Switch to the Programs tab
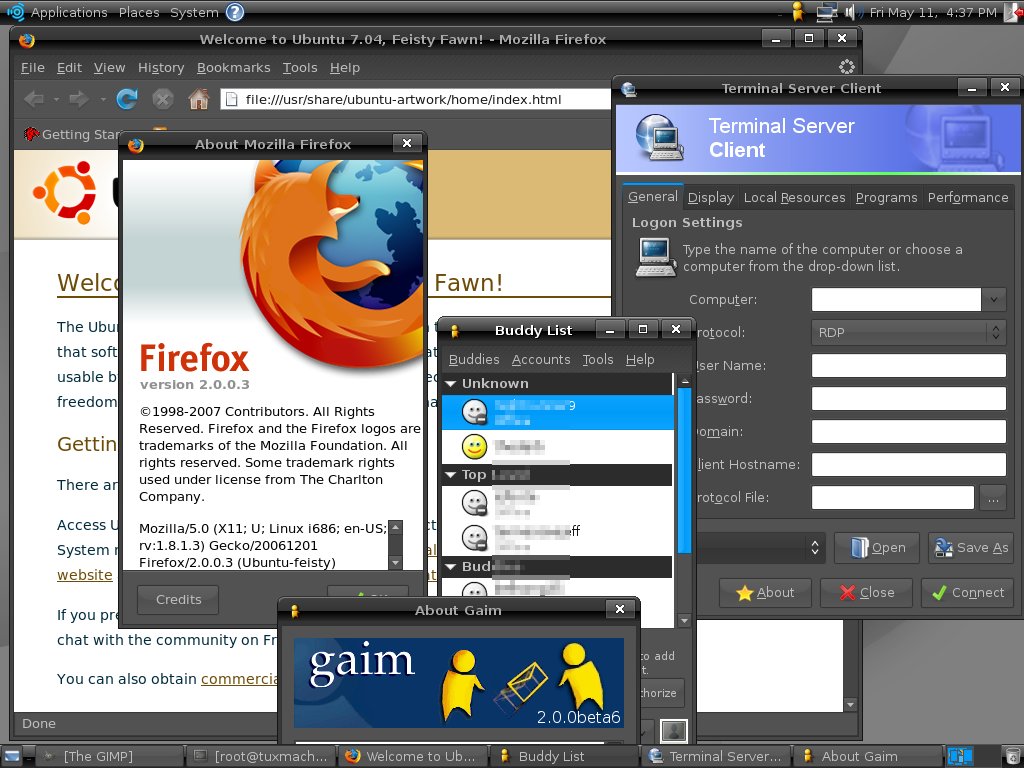This screenshot has width=1024, height=768. [886, 197]
